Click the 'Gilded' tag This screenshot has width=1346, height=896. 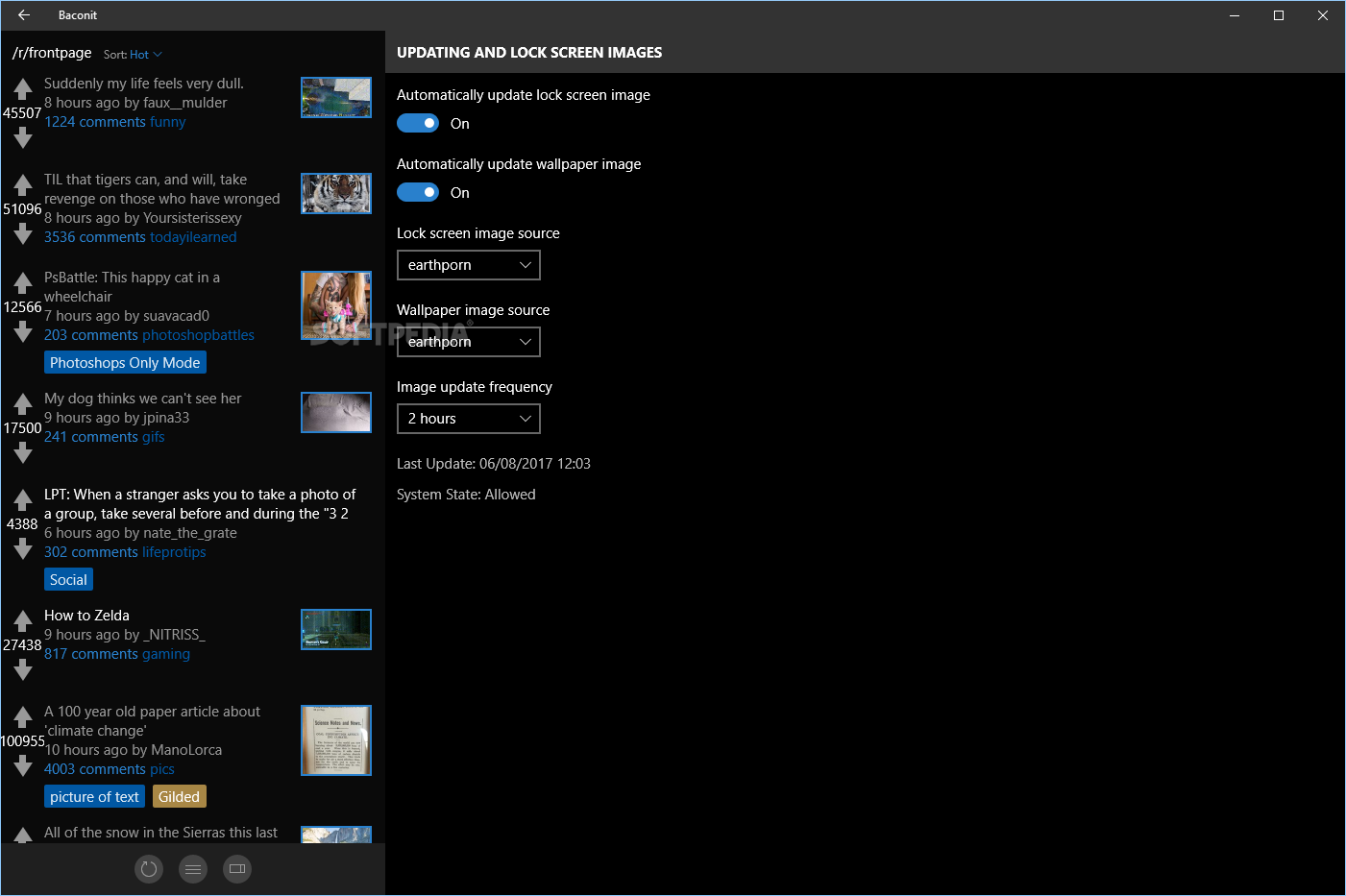coord(179,797)
